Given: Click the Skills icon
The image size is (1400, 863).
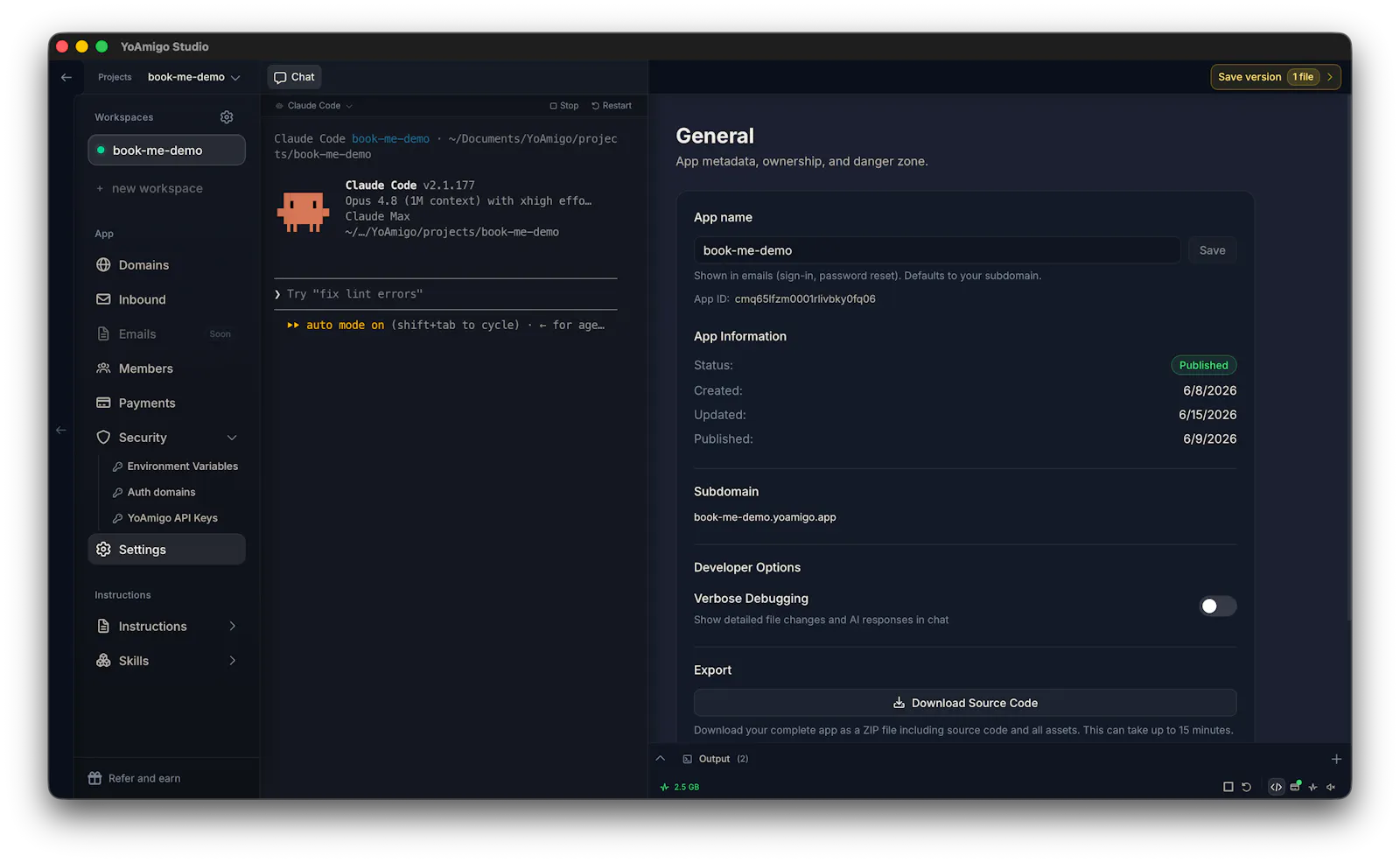Looking at the screenshot, I should pos(103,661).
